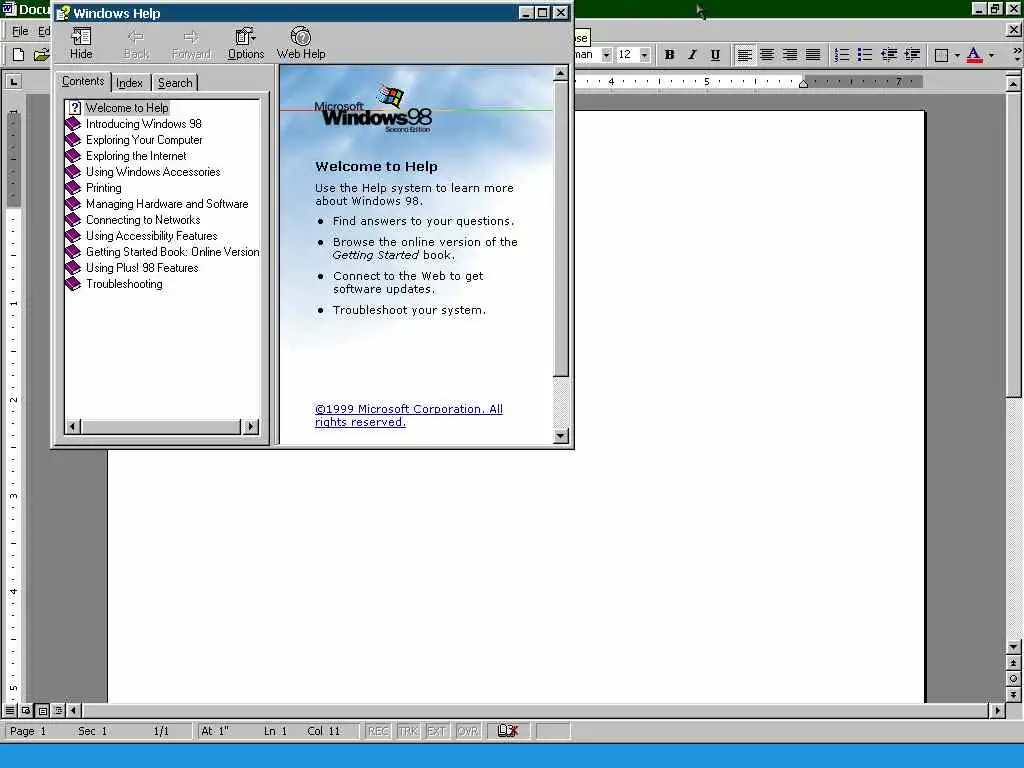Click Previous Page double-arrow button
The width and height of the screenshot is (1024, 768).
point(1014,663)
